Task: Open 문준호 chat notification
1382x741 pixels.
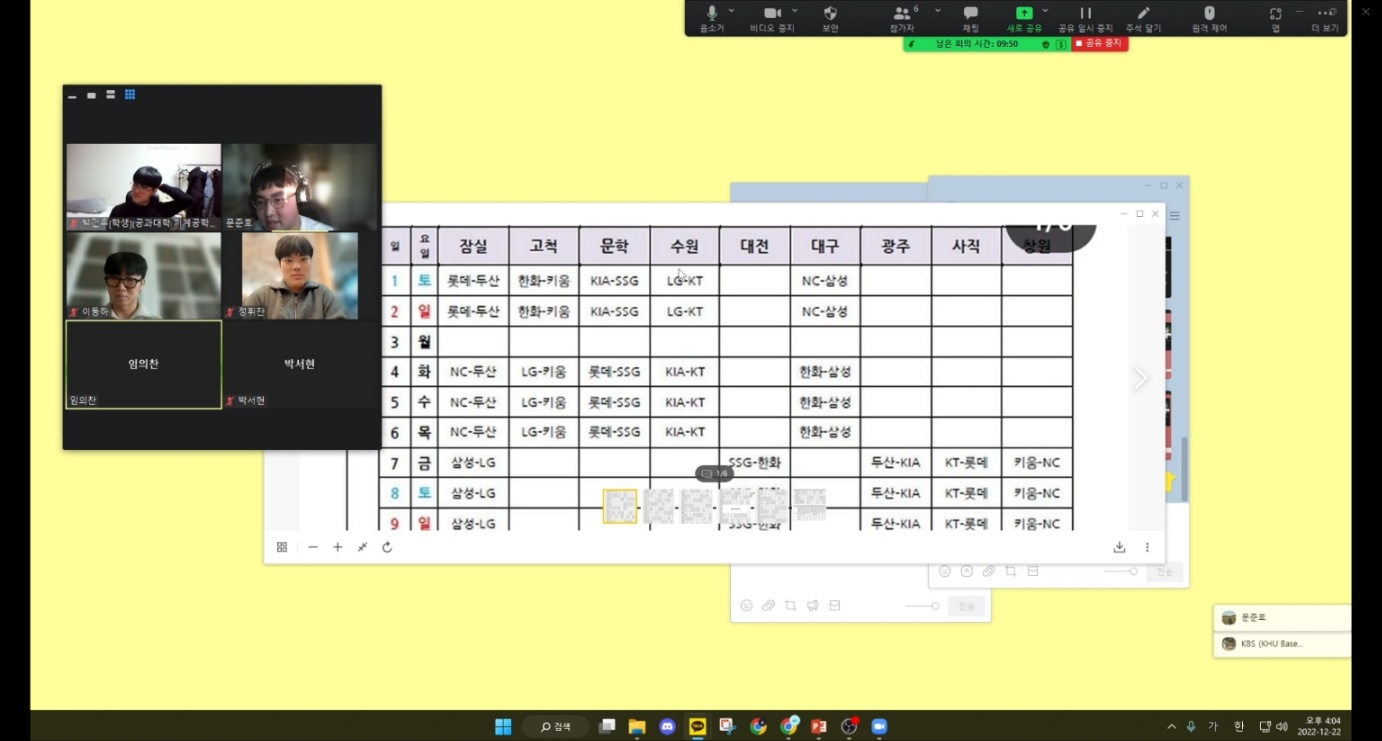Action: 1282,618
